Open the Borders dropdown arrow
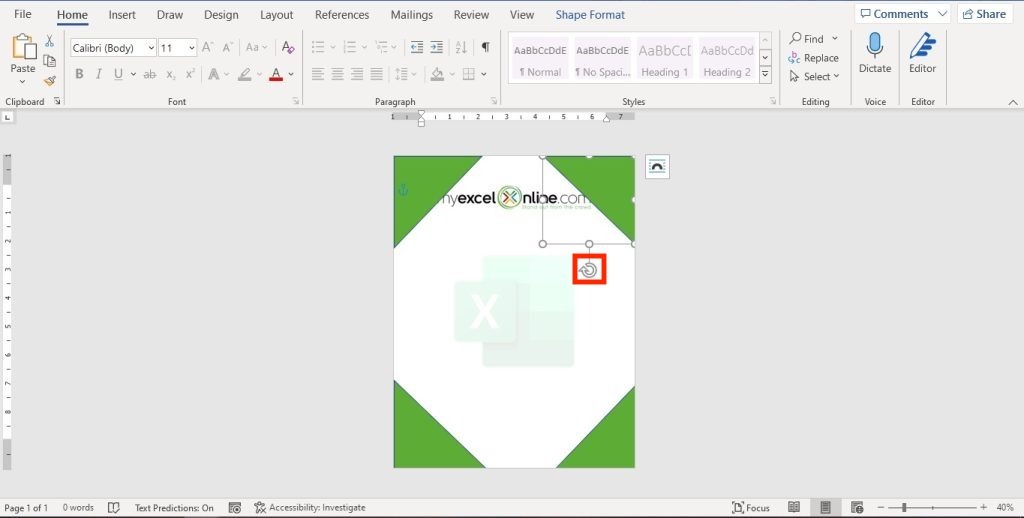1024x518 pixels. [484, 74]
